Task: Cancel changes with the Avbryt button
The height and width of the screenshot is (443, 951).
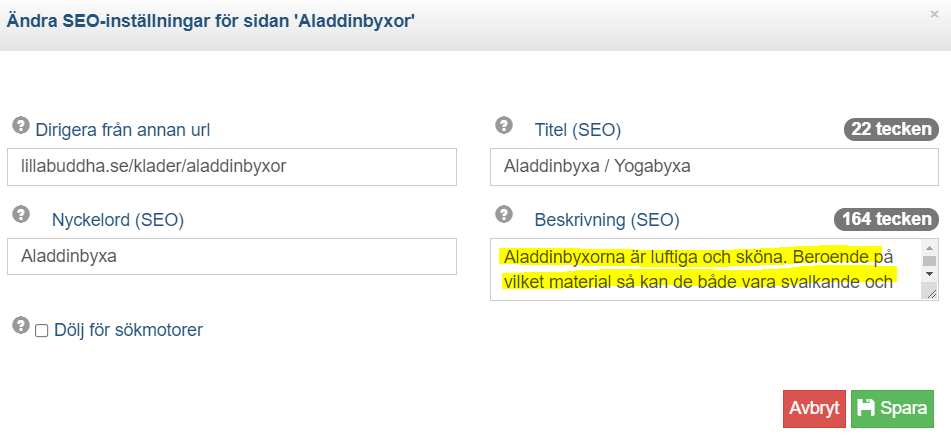Action: [814, 408]
